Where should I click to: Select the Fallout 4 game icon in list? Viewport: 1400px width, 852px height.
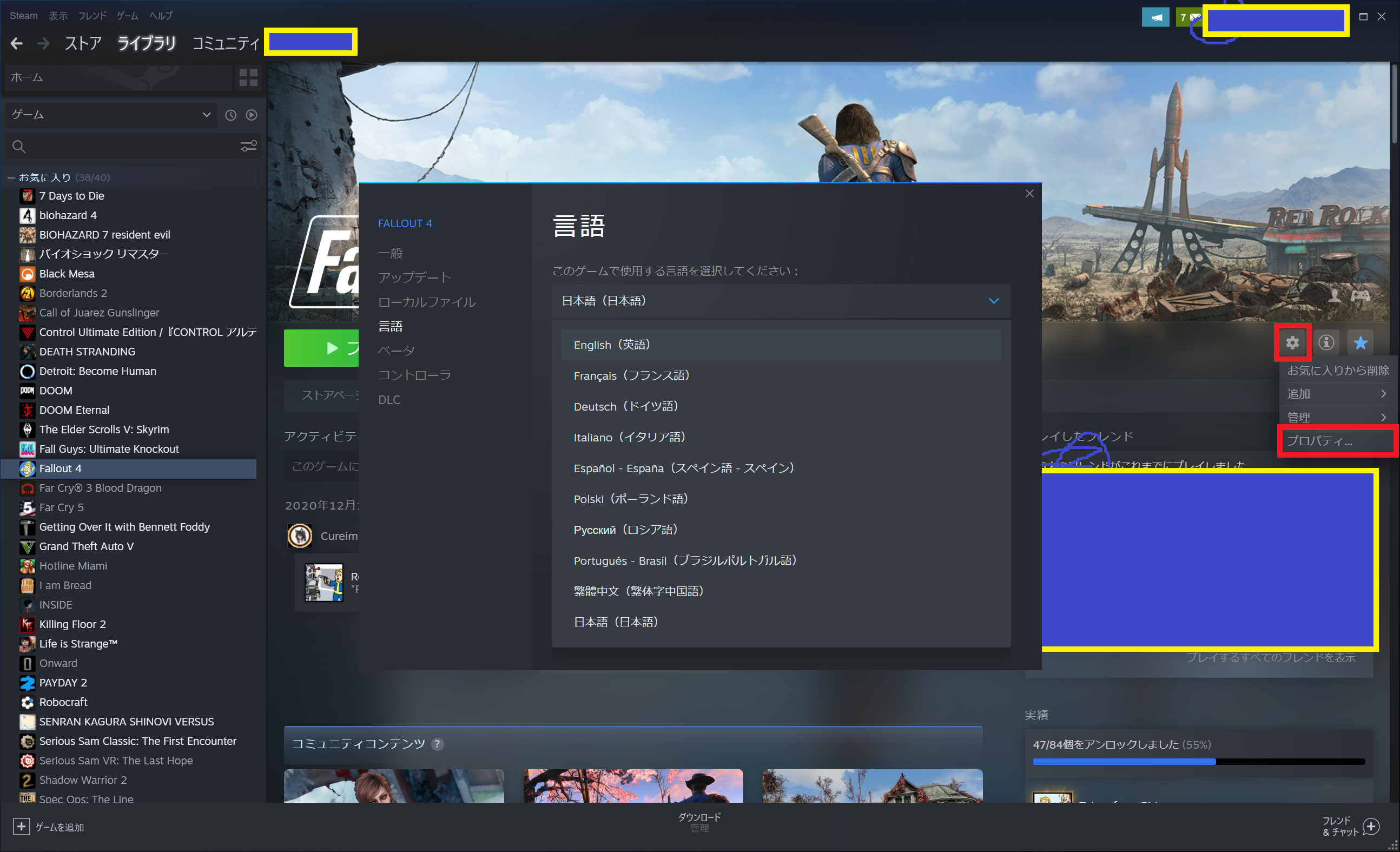27,468
